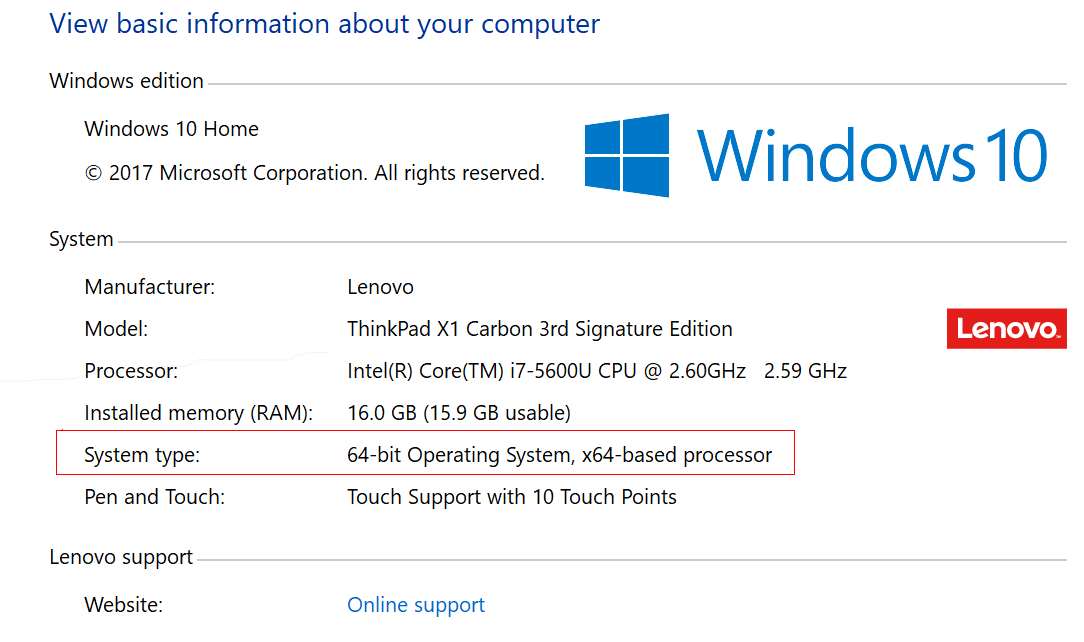The height and width of the screenshot is (642, 1084).
Task: Select the System section header
Action: [81, 240]
